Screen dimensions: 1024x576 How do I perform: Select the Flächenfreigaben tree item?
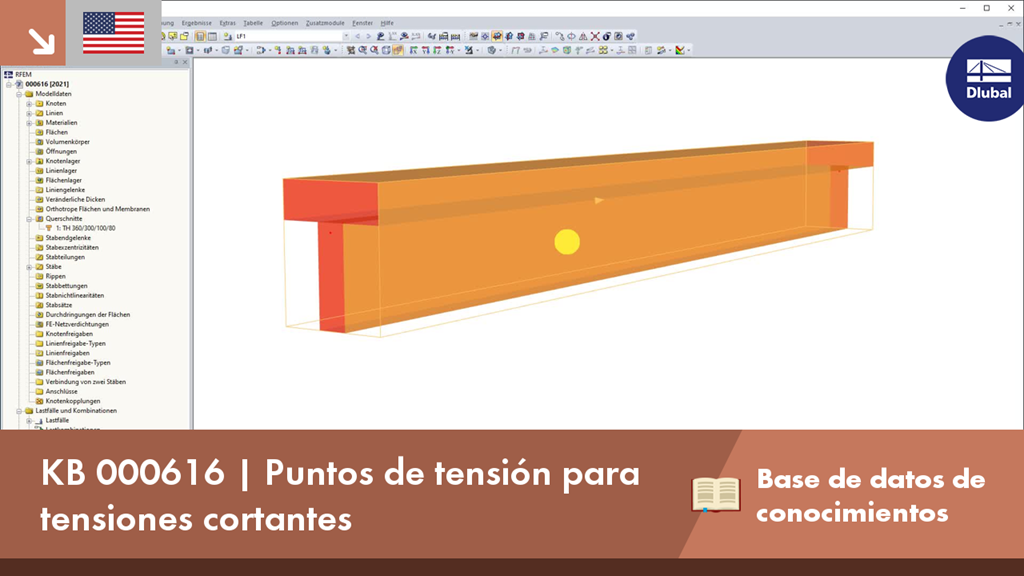pos(70,372)
